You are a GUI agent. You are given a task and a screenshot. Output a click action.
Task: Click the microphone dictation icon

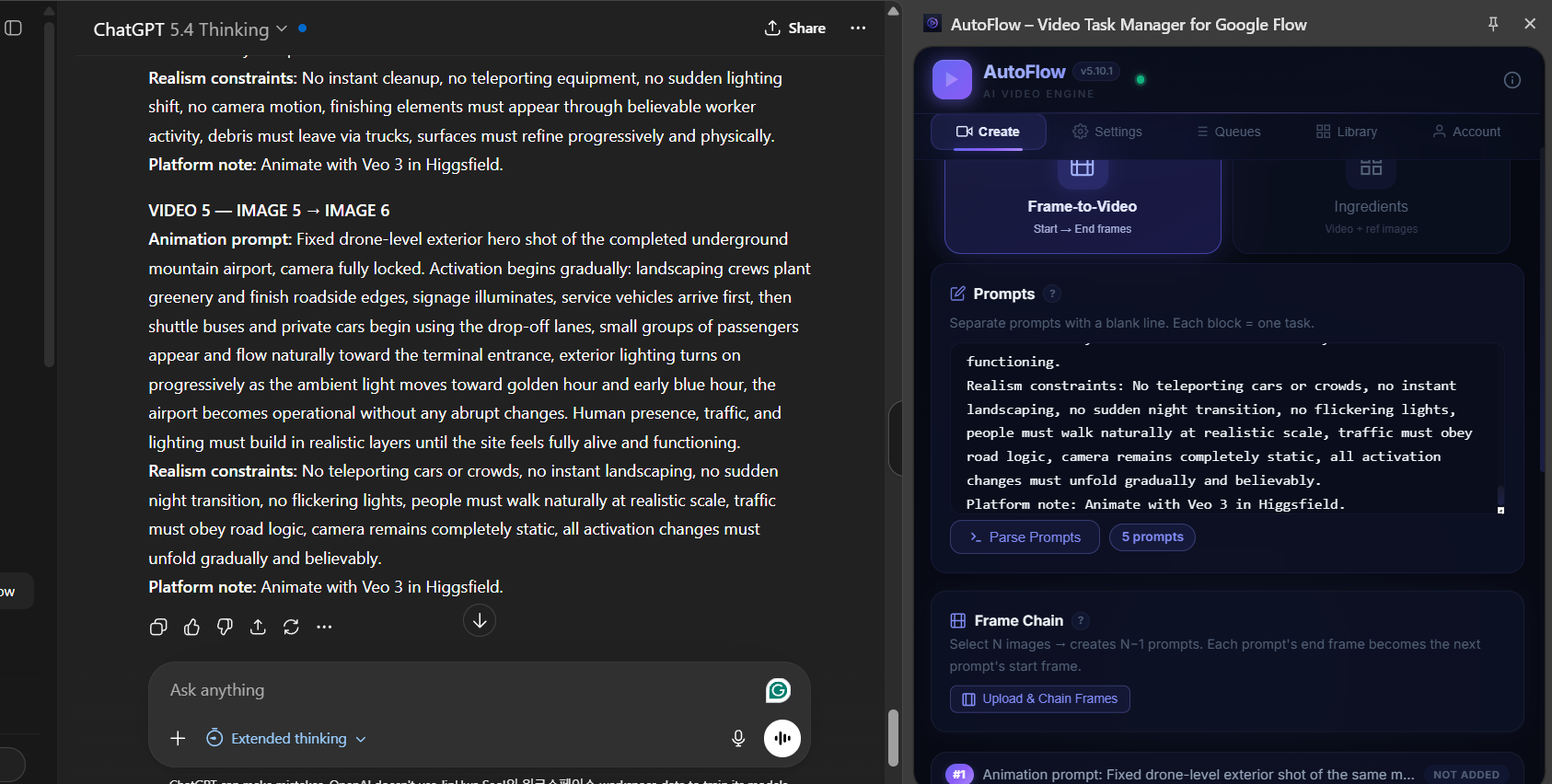point(738,738)
